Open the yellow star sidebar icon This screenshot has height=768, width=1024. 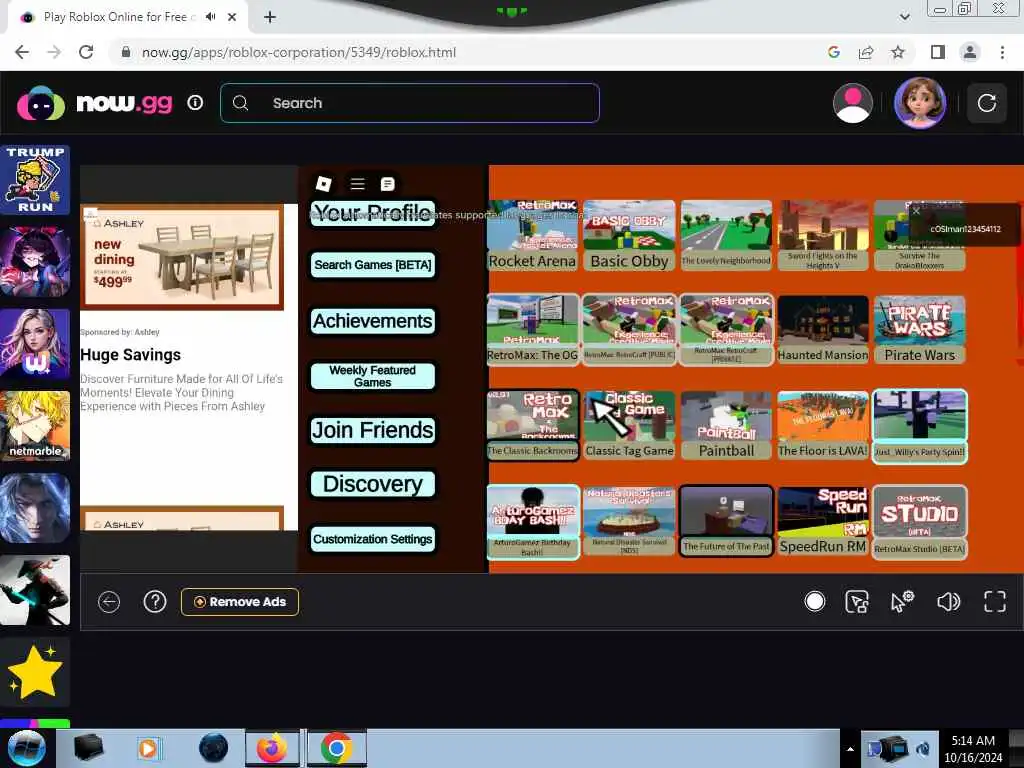(35, 672)
